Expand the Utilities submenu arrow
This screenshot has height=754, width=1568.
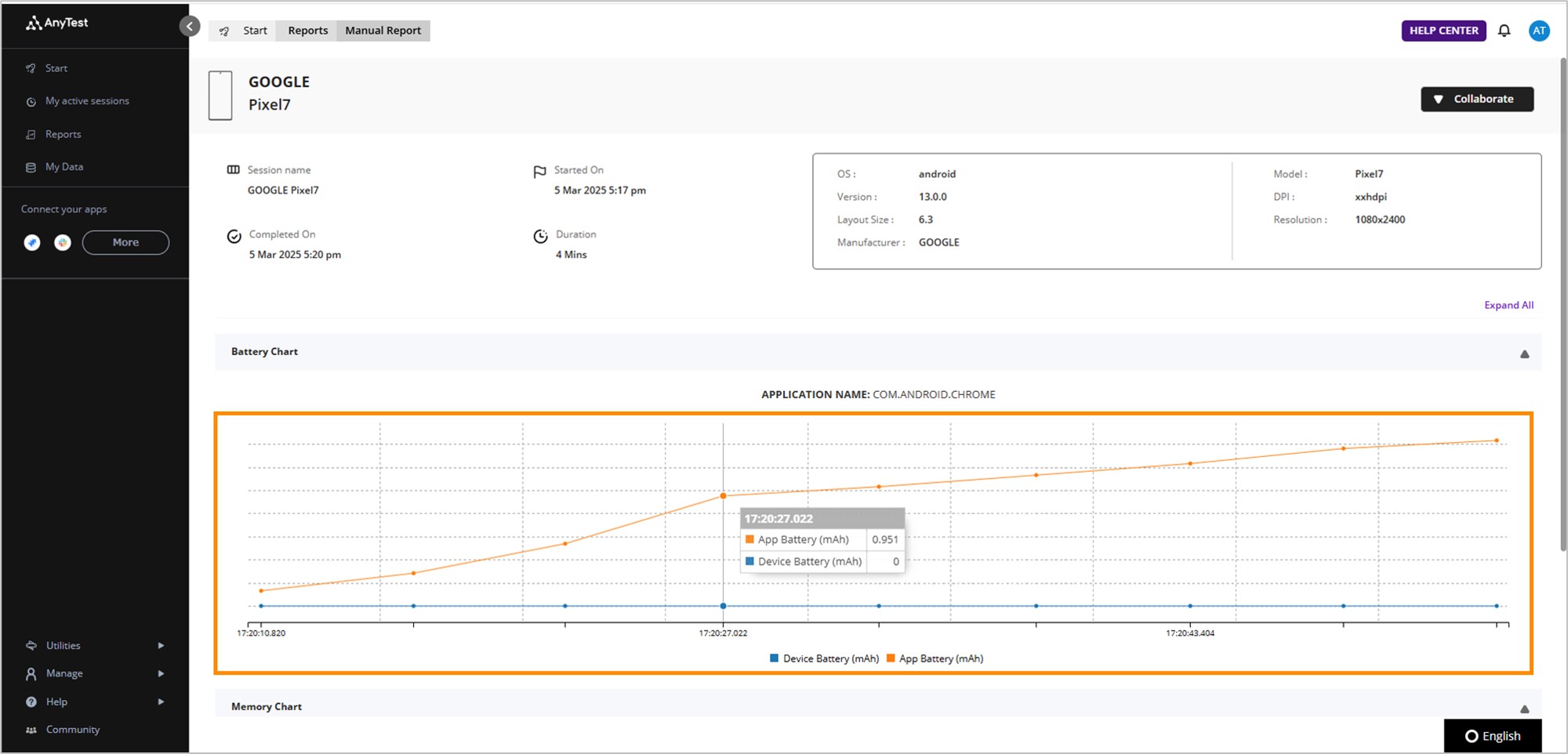coord(161,646)
